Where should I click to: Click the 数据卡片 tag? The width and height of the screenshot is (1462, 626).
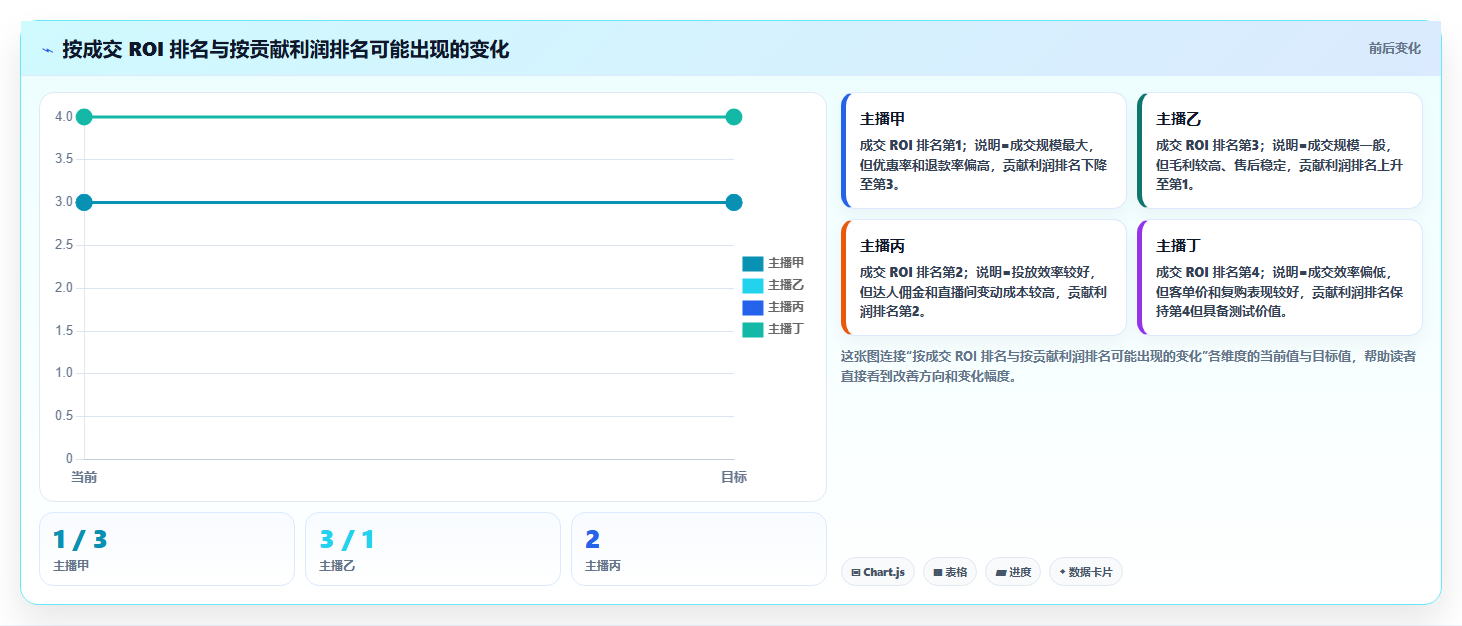click(x=1086, y=572)
